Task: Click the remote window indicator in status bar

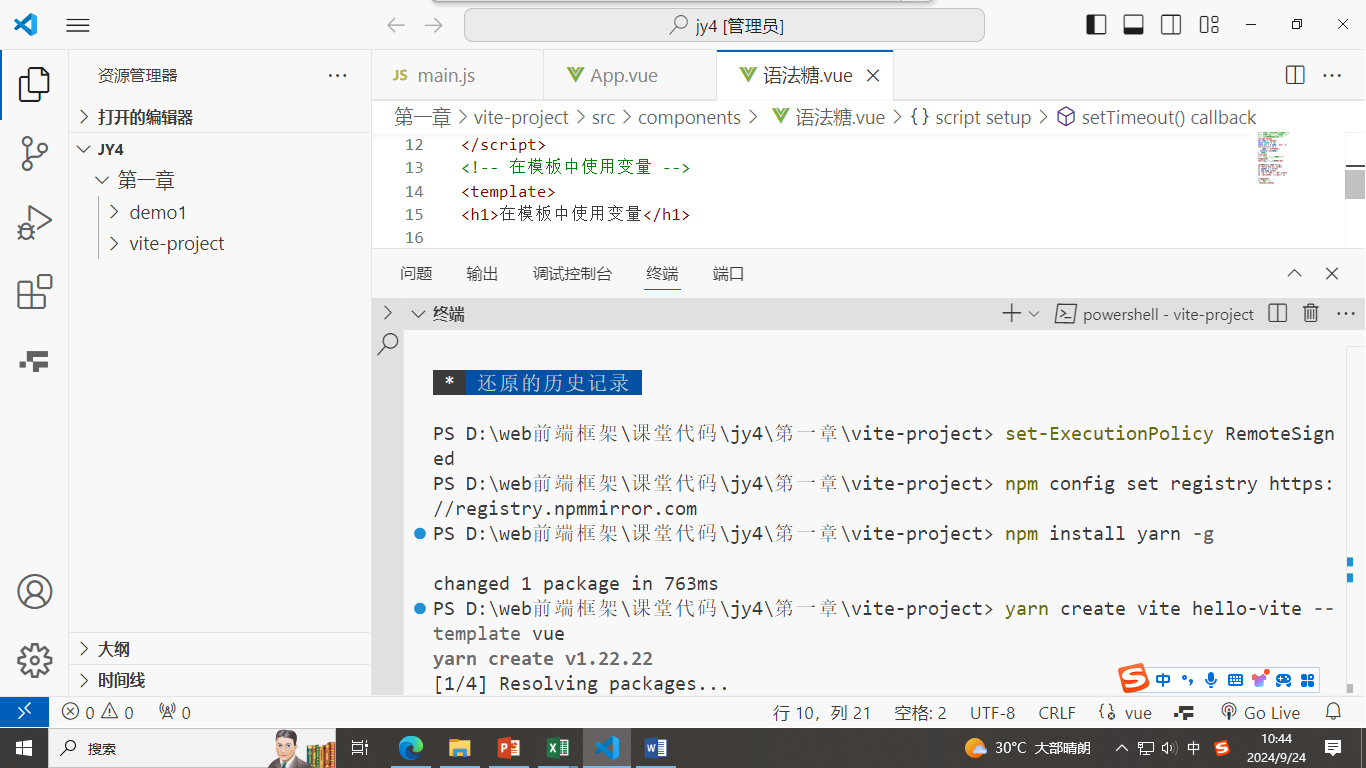Action: coord(23,712)
